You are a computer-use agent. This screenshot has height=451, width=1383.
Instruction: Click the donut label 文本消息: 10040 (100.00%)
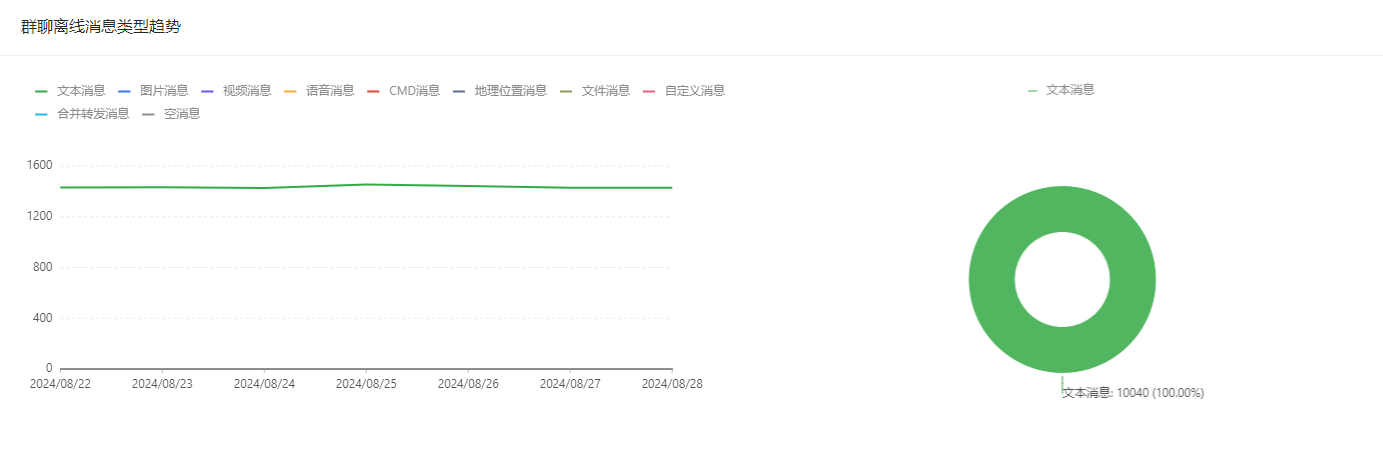coord(1133,393)
